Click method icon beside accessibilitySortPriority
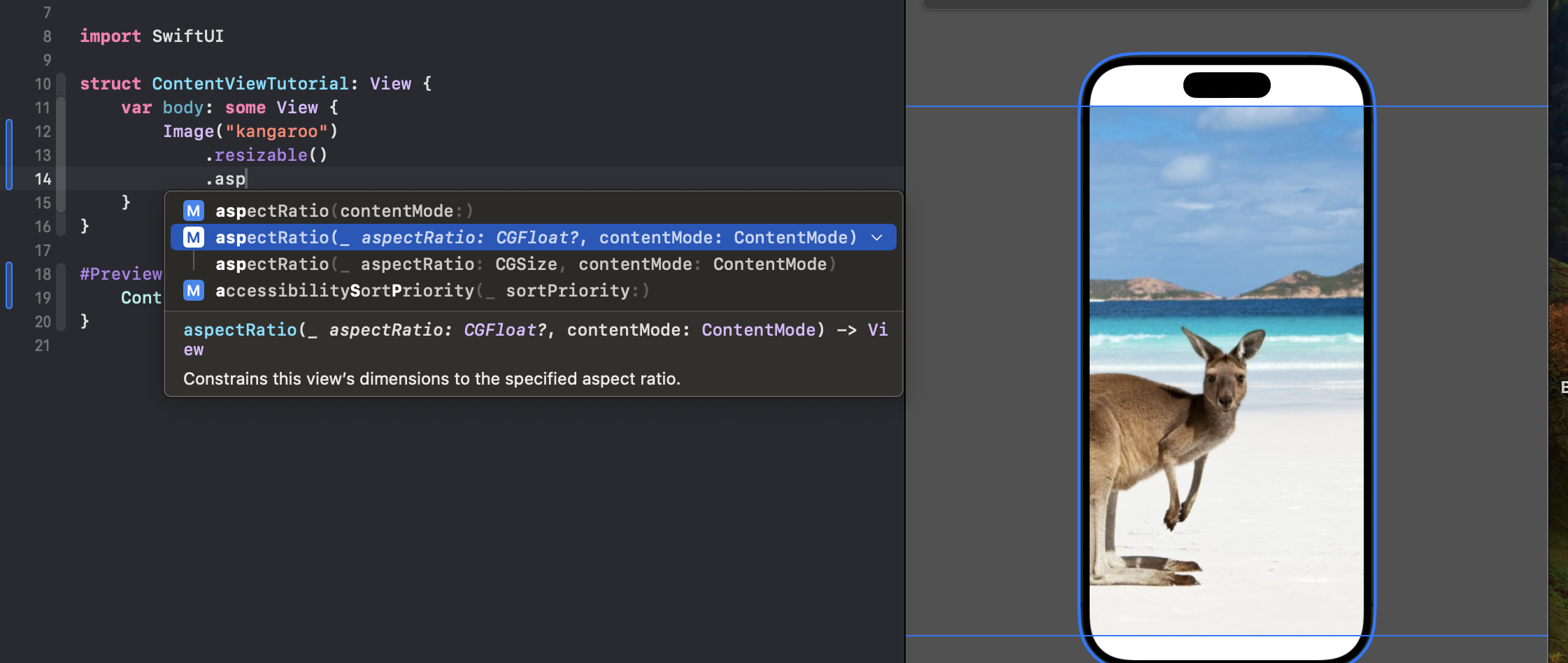The image size is (1568, 663). (194, 290)
